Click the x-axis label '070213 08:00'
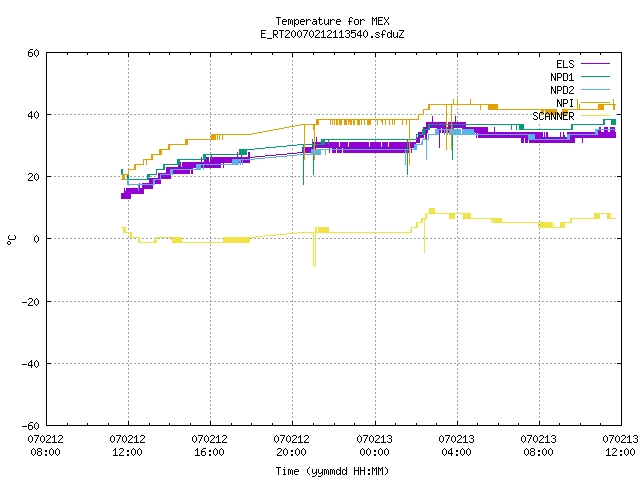 (x=538, y=446)
